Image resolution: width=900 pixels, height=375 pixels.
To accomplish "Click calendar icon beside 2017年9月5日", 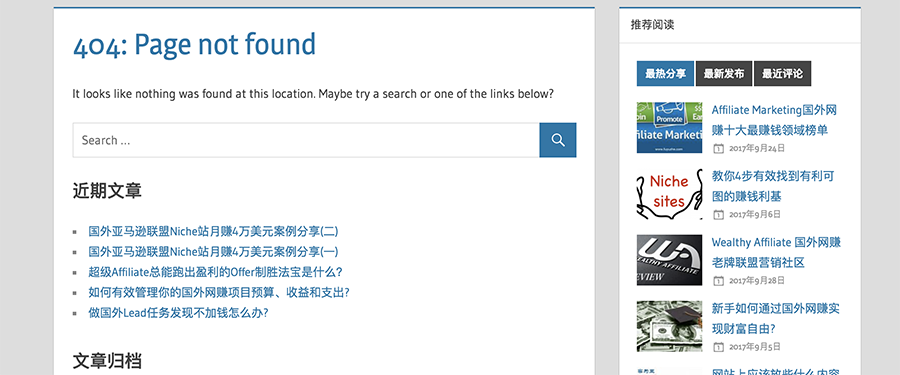I will coord(718,347).
